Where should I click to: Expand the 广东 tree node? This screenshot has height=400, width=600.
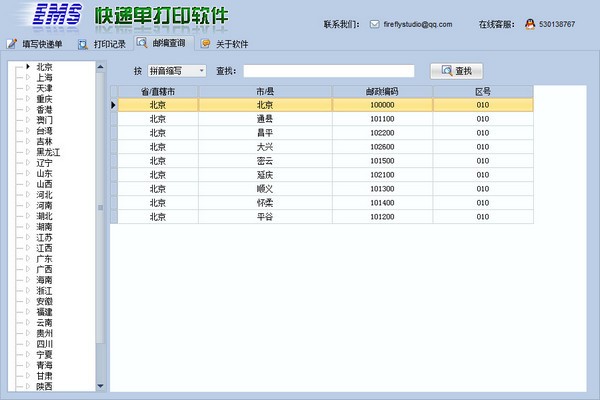29,259
